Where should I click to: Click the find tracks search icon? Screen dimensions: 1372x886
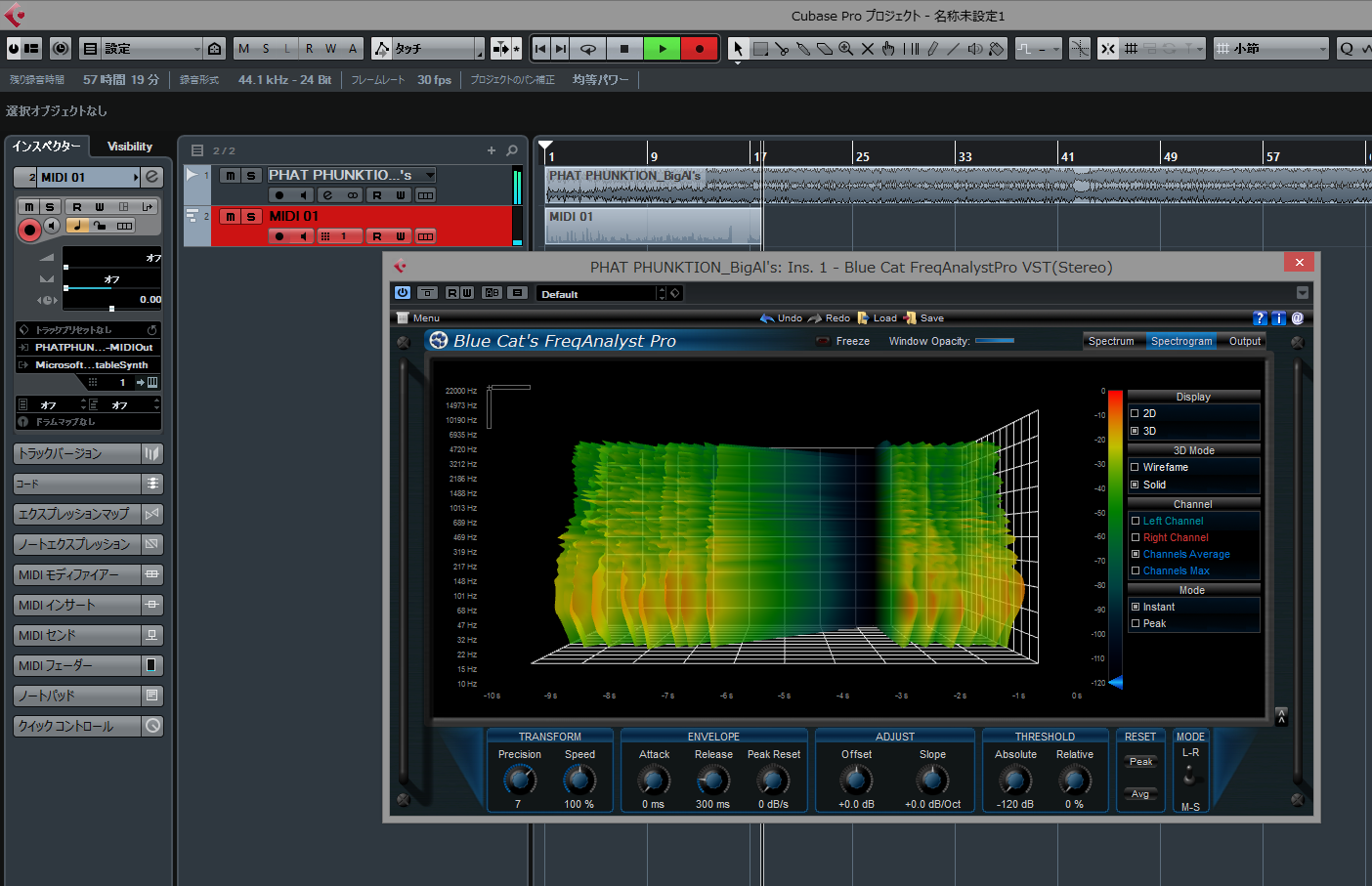512,150
